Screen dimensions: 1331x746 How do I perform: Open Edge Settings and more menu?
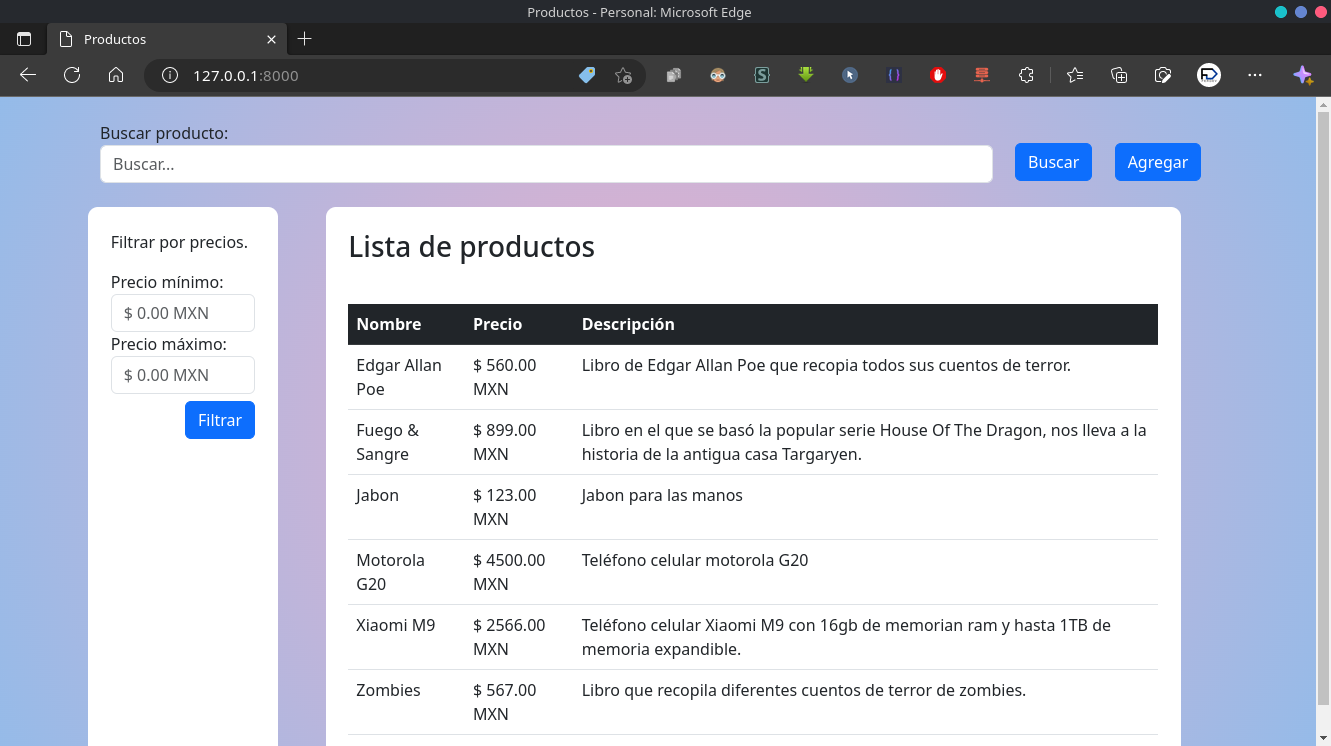coord(1255,75)
